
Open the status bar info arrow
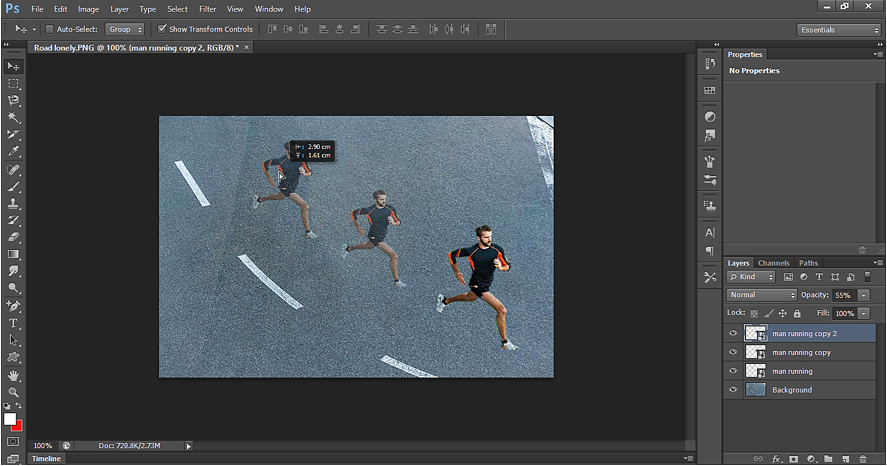188,446
